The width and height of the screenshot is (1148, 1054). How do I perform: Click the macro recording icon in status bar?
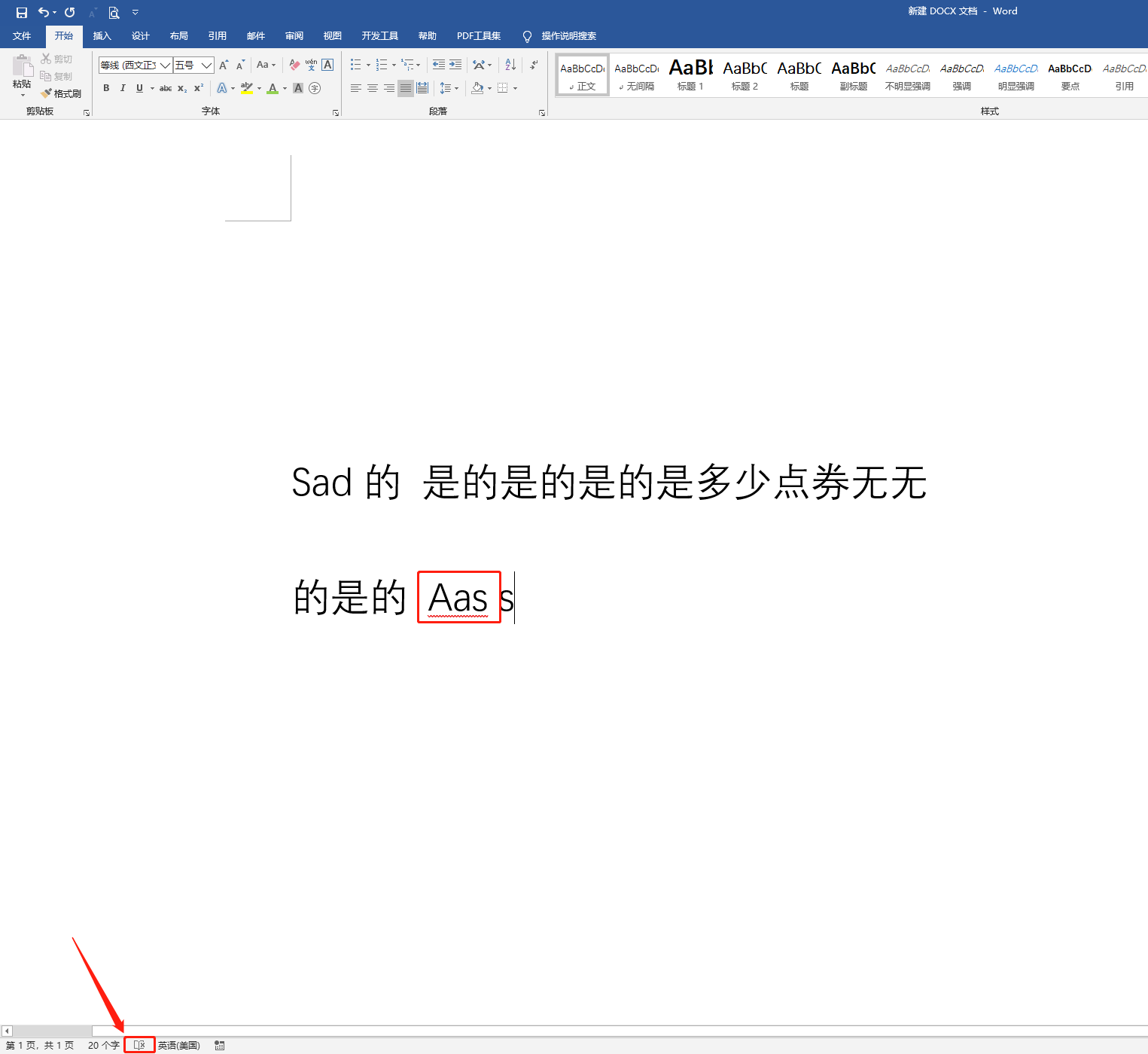pyautogui.click(x=220, y=1045)
